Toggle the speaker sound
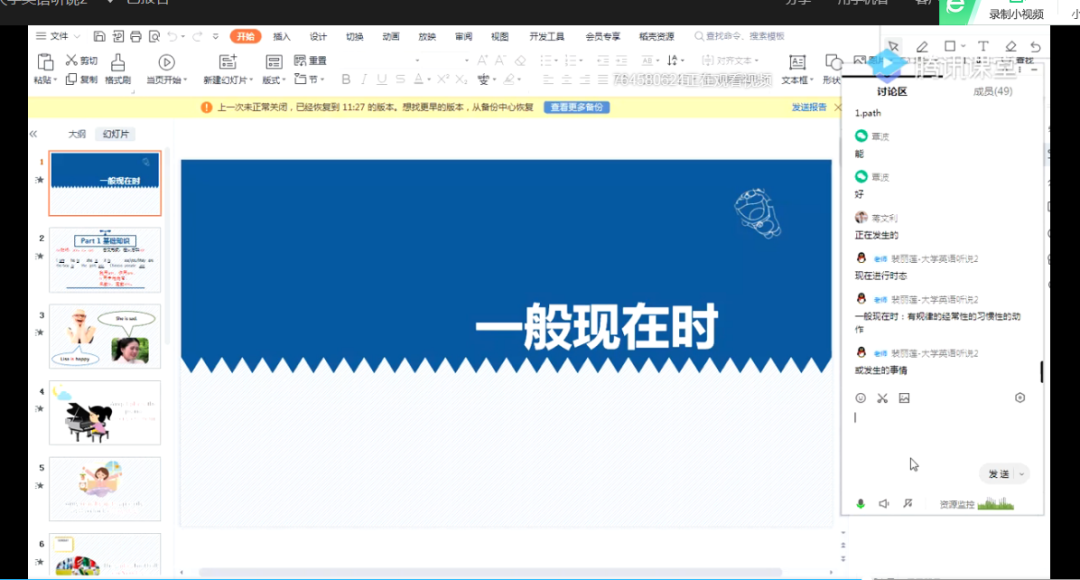 coord(884,504)
